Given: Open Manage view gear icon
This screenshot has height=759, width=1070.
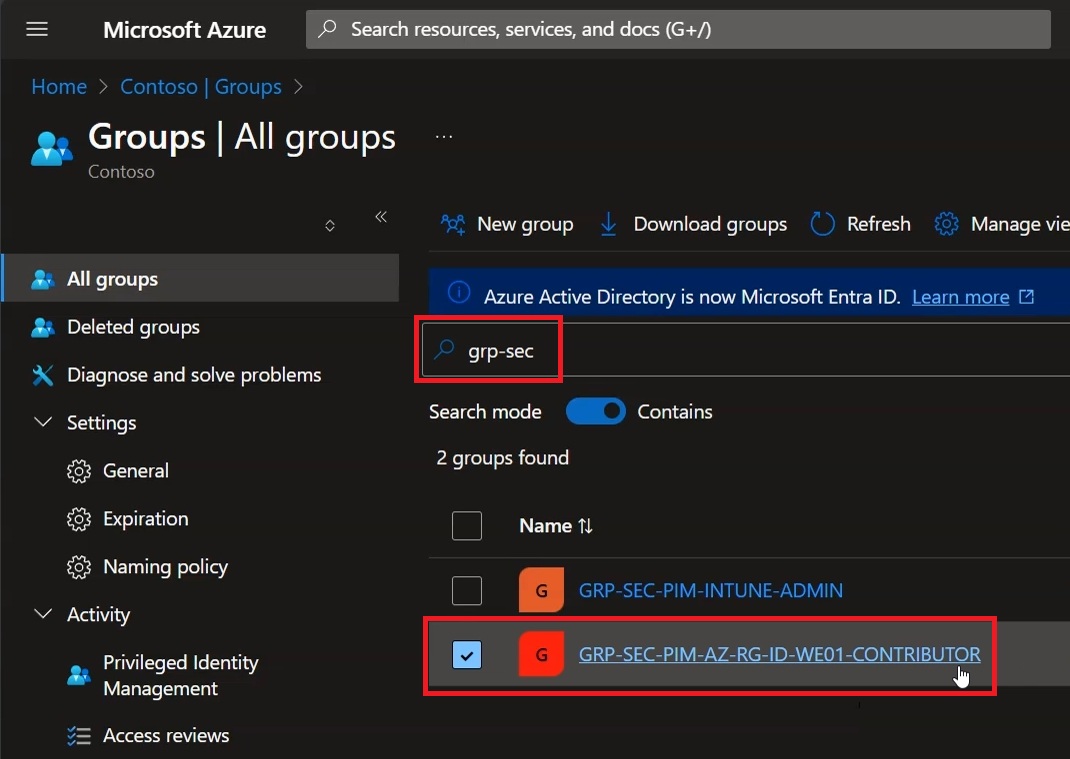Looking at the screenshot, I should tap(946, 224).
